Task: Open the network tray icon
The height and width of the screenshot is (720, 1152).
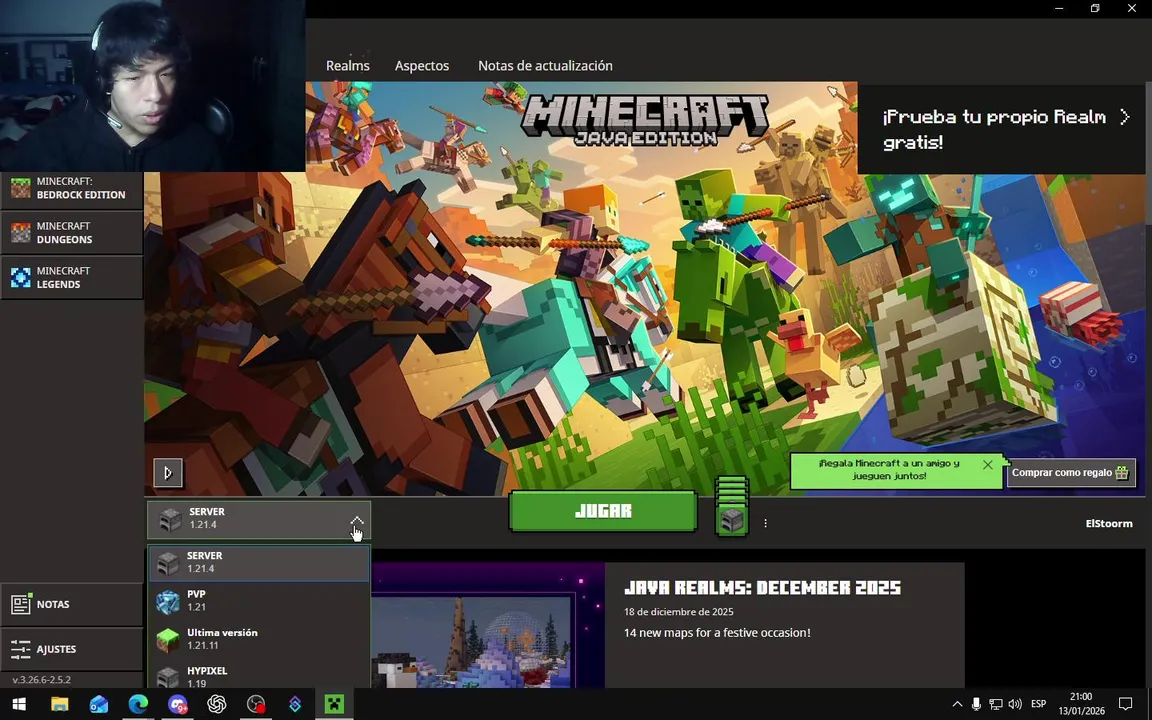Action: (996, 704)
